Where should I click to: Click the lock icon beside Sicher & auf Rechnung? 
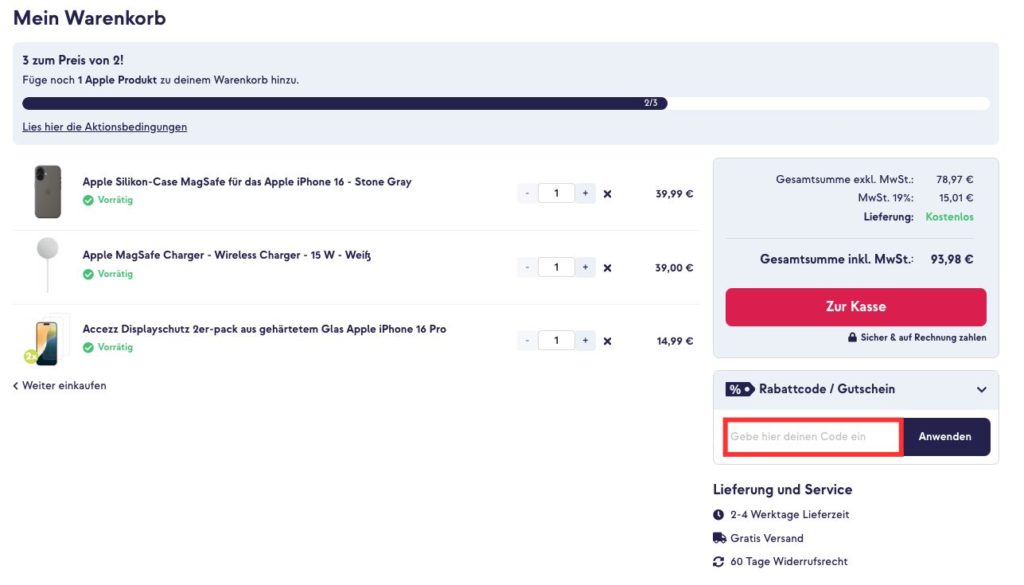coord(852,338)
